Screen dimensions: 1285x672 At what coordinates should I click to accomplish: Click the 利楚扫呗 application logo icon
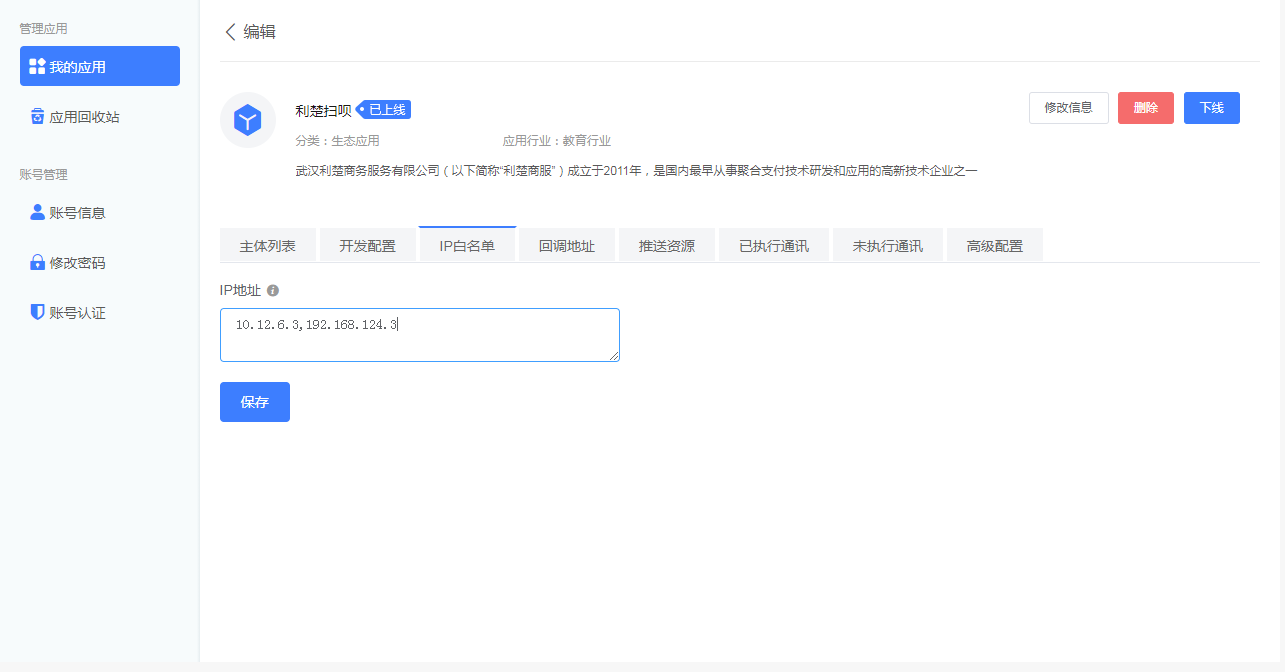(247, 120)
